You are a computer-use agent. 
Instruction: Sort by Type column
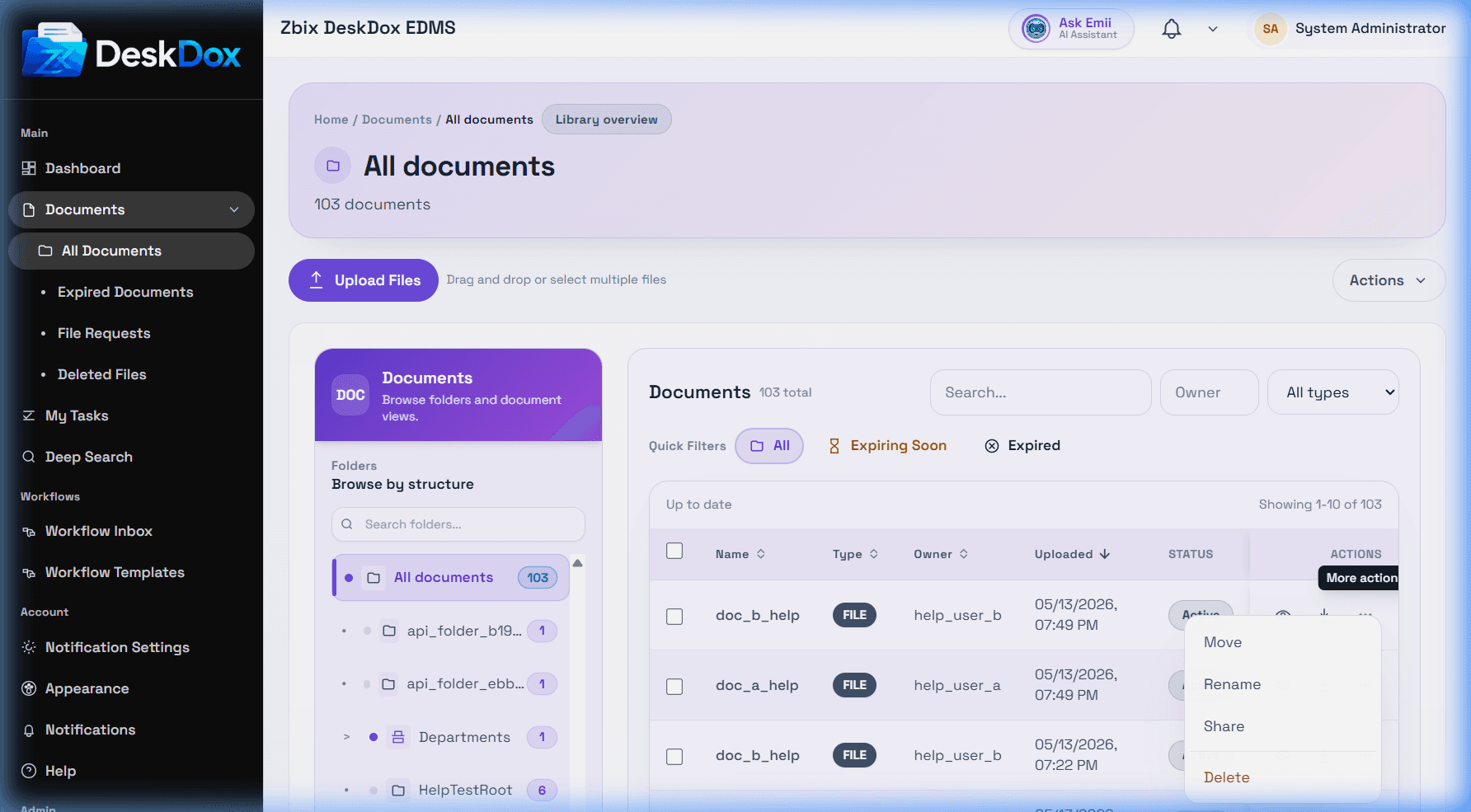tap(855, 554)
